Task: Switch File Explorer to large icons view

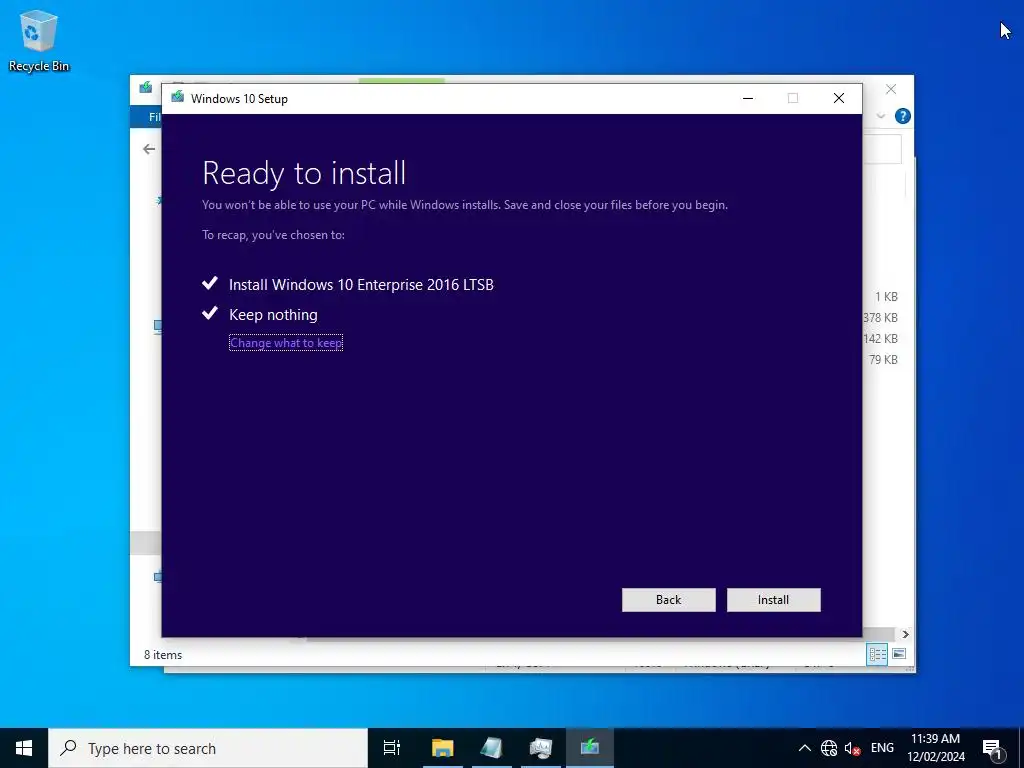Action: (x=899, y=654)
